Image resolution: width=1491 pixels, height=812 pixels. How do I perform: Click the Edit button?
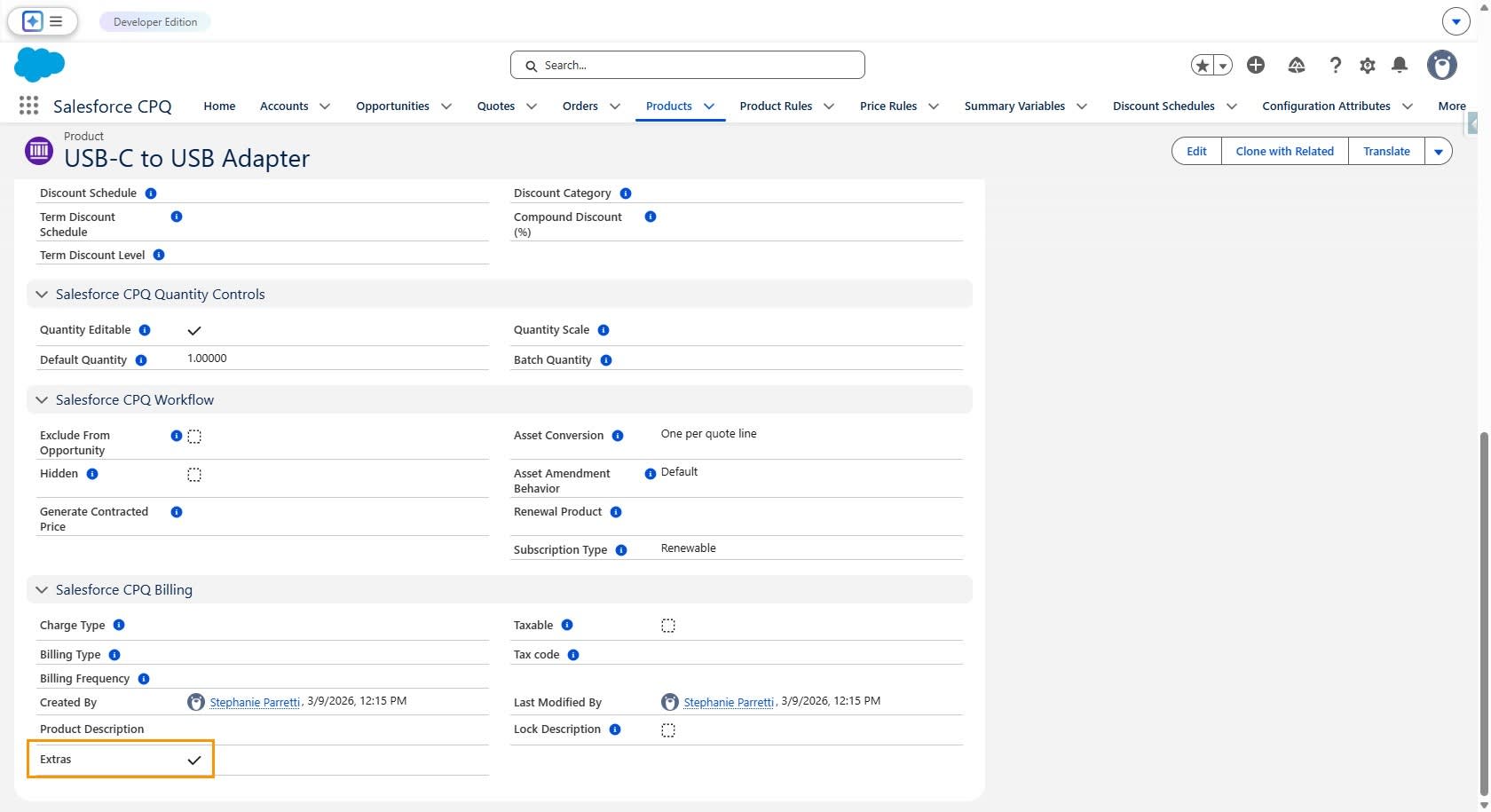1196,152
